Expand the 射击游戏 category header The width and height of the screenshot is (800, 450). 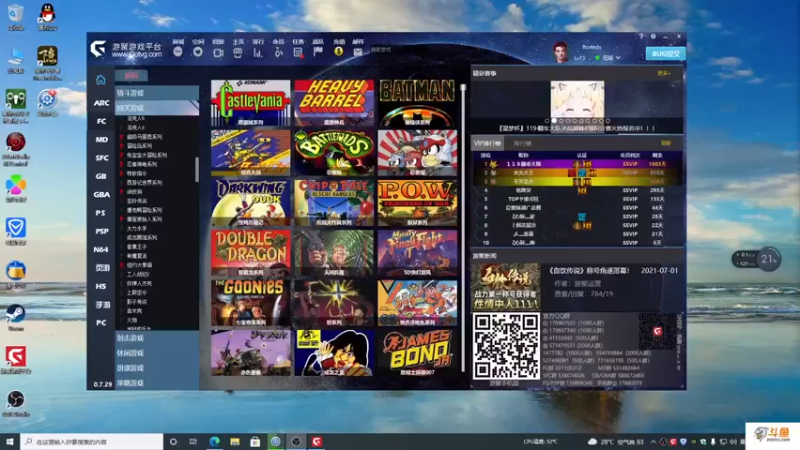tap(157, 338)
